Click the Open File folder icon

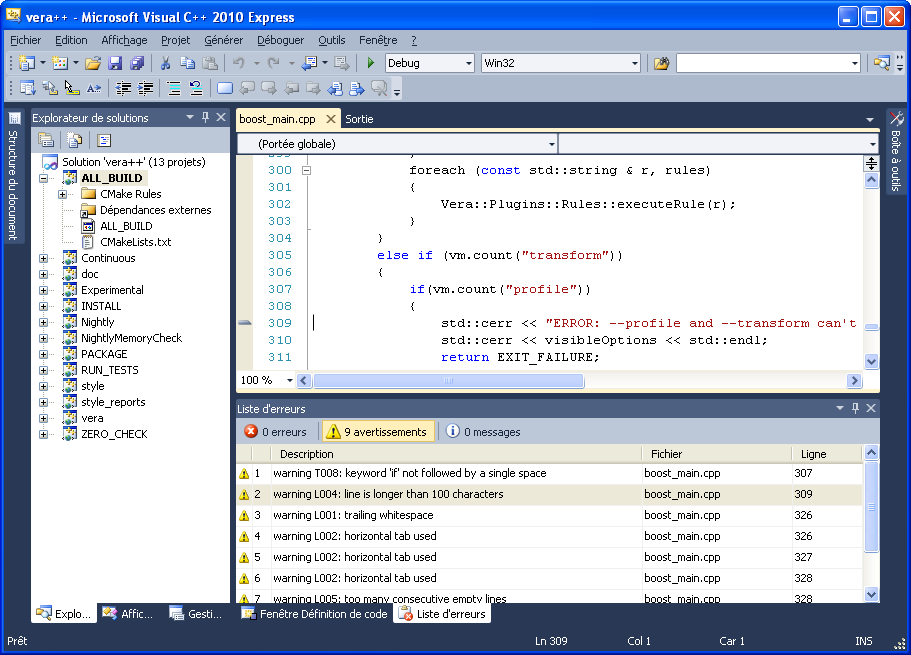coord(93,63)
